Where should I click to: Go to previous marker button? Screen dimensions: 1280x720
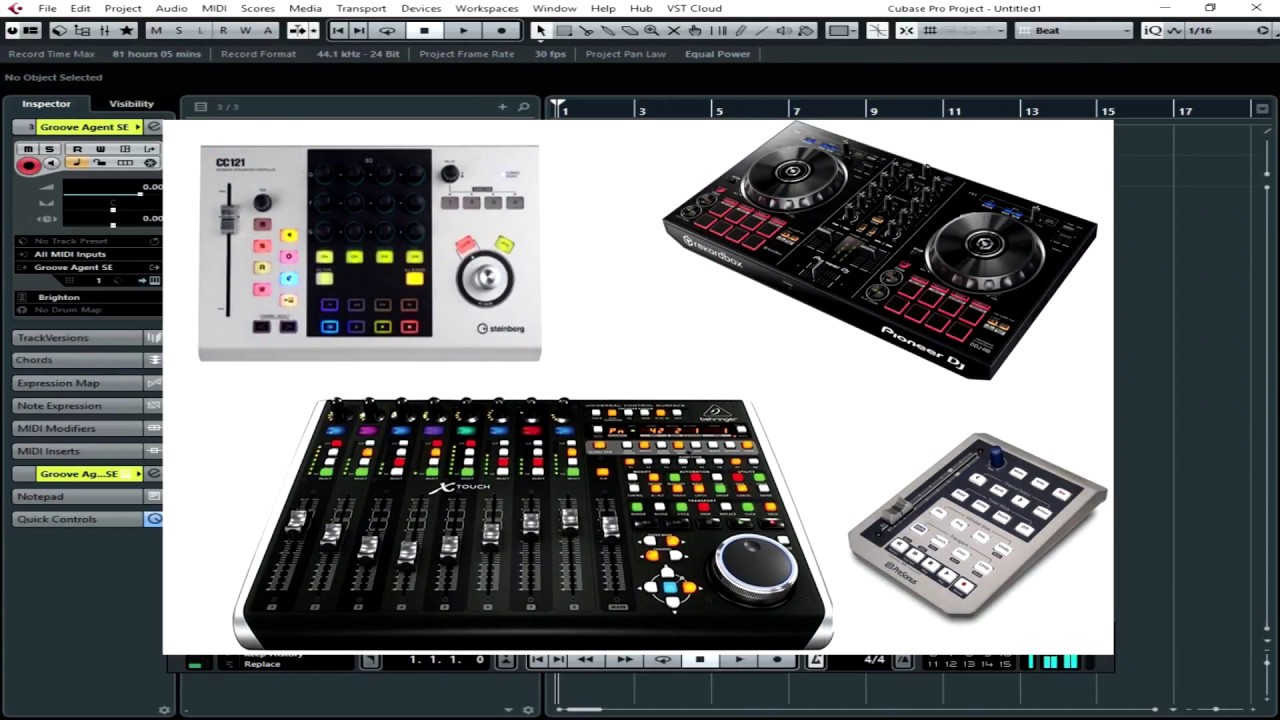pyautogui.click(x=338, y=31)
